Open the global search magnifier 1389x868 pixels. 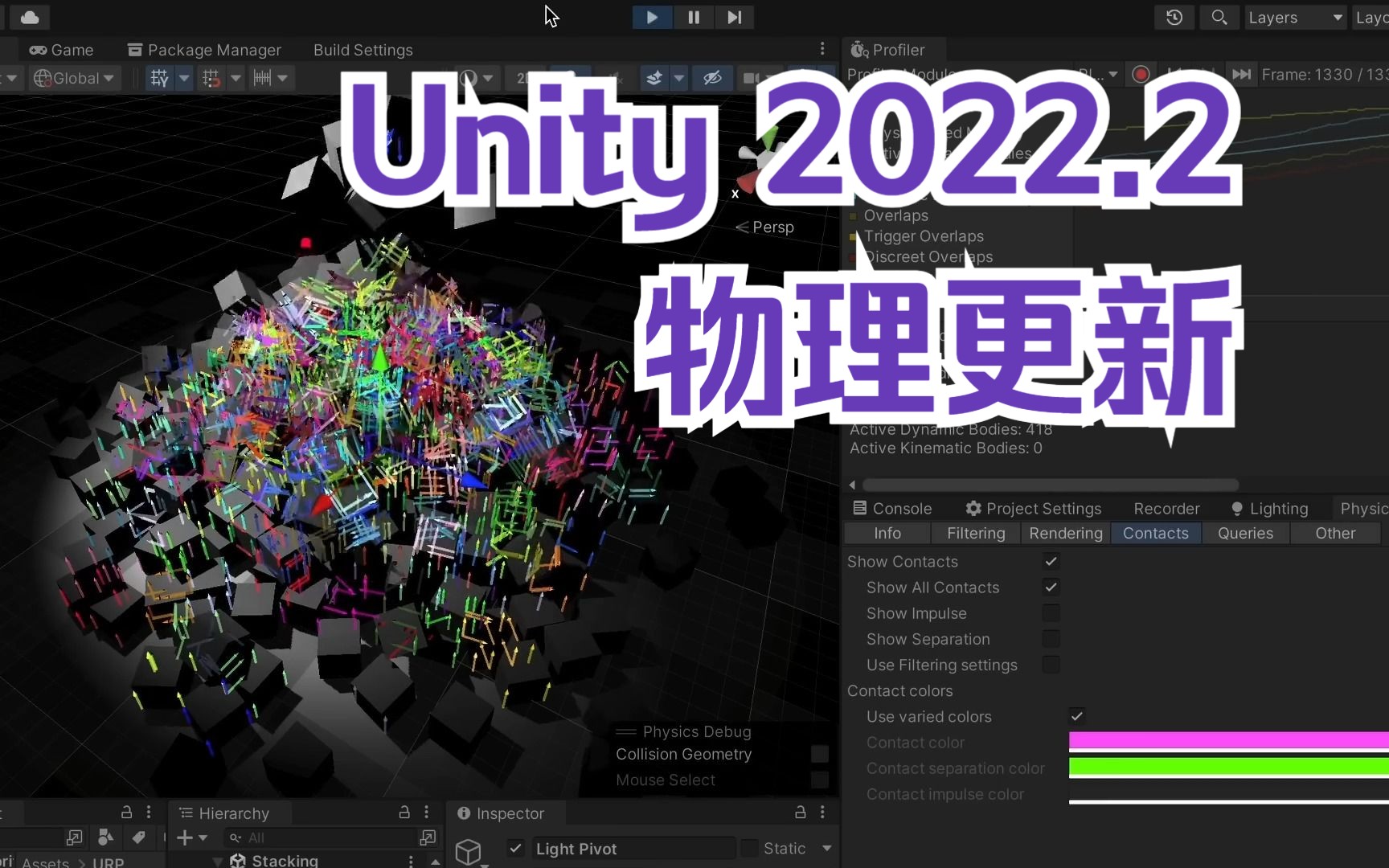point(1219,17)
